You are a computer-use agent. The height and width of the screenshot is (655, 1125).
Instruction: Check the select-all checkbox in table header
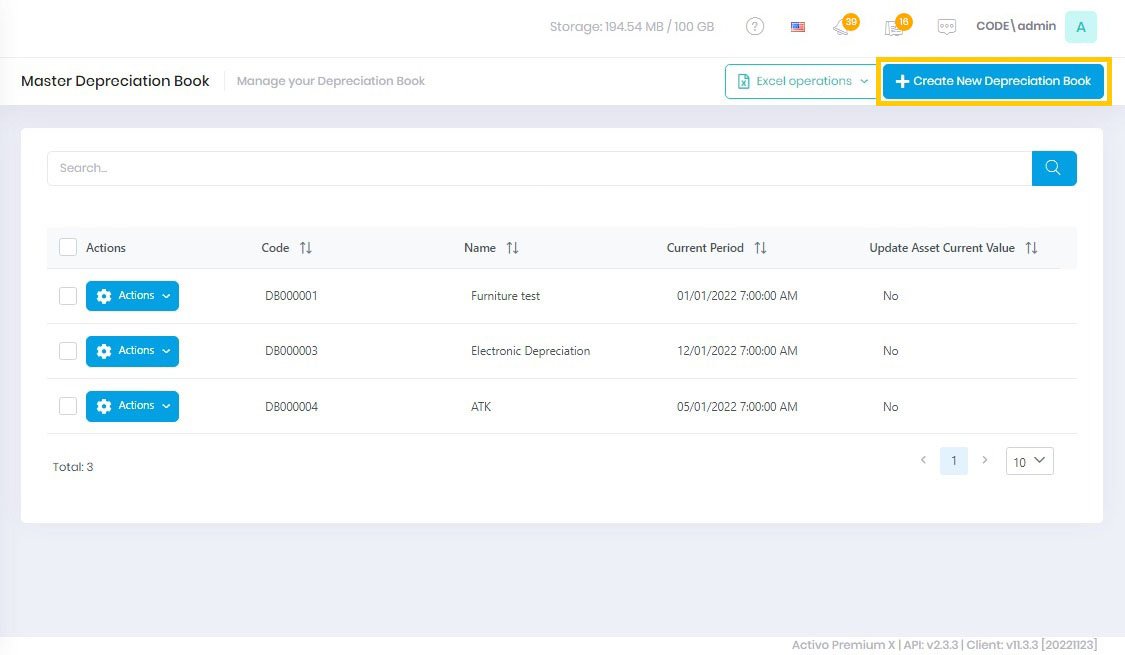(x=67, y=247)
